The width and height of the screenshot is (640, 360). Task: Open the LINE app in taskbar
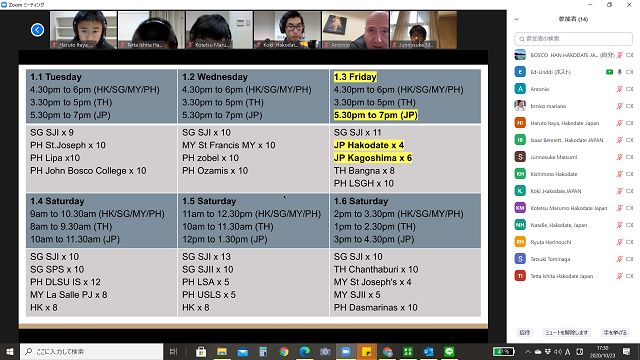pos(449,351)
